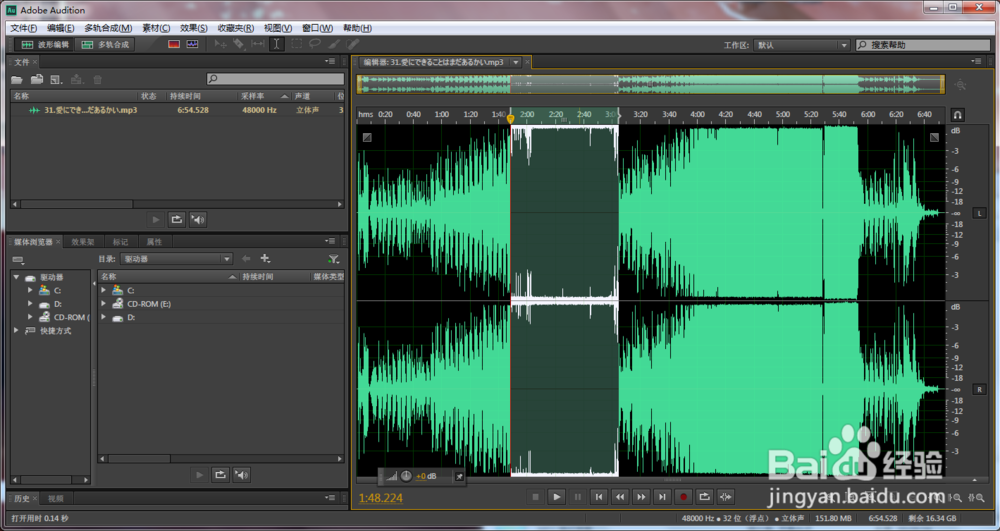
Task: Switch to the 标记 tab
Action: coord(121,242)
